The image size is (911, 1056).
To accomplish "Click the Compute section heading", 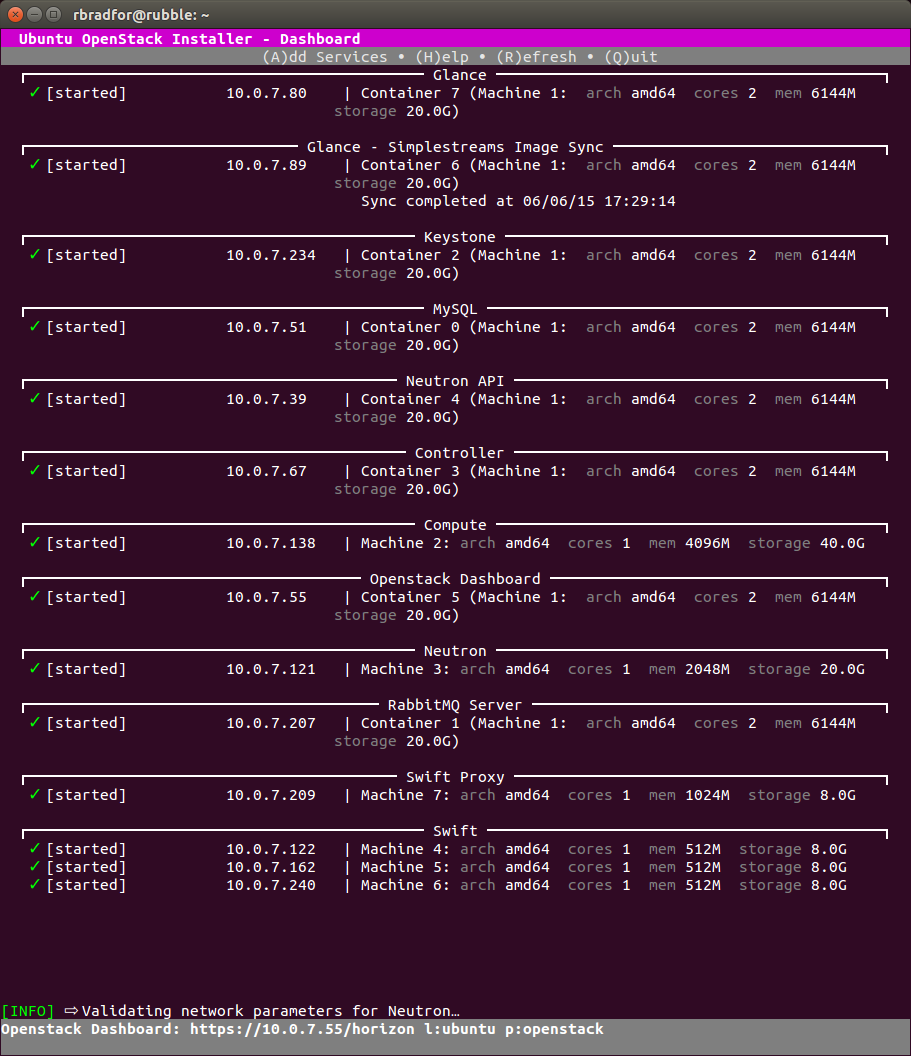I will pos(455,525).
